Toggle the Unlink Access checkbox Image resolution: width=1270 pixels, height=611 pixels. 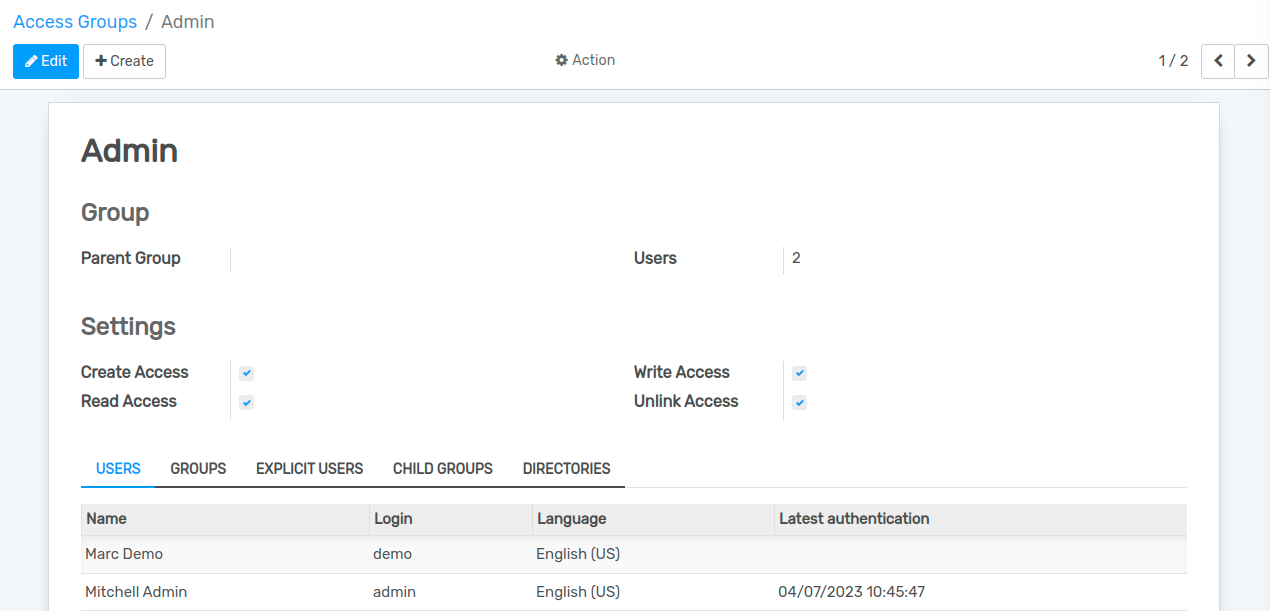coord(799,402)
